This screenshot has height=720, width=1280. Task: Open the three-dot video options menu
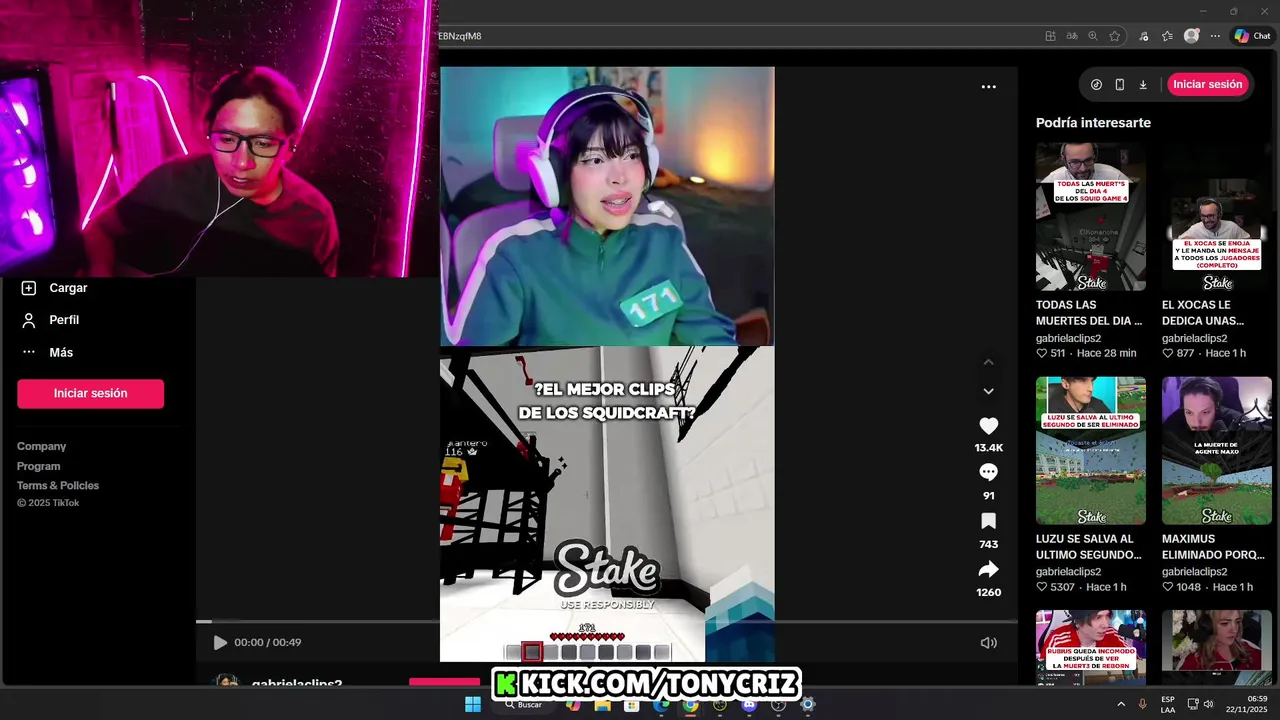(988, 87)
